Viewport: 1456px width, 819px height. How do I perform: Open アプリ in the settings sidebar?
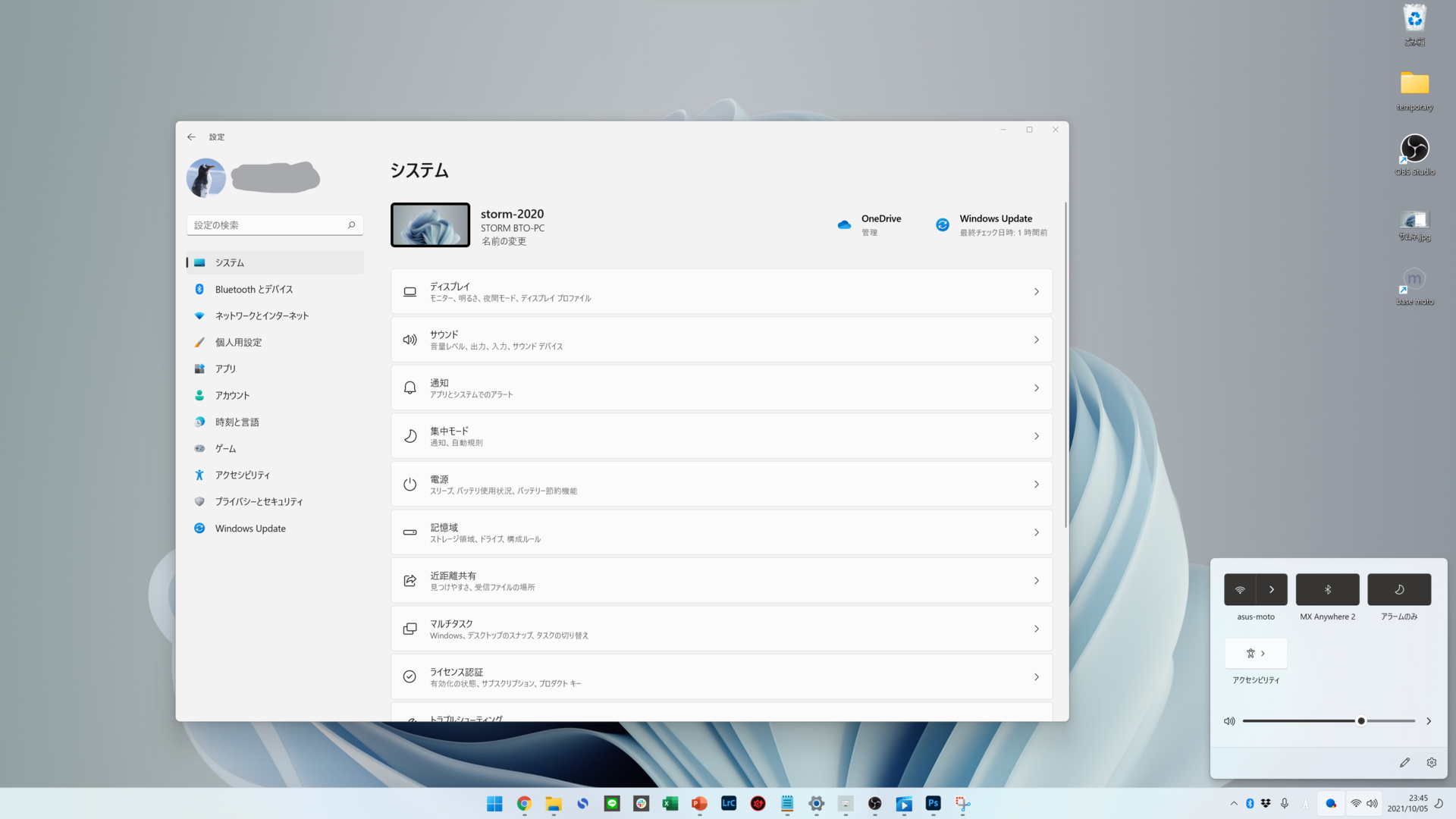coord(275,369)
